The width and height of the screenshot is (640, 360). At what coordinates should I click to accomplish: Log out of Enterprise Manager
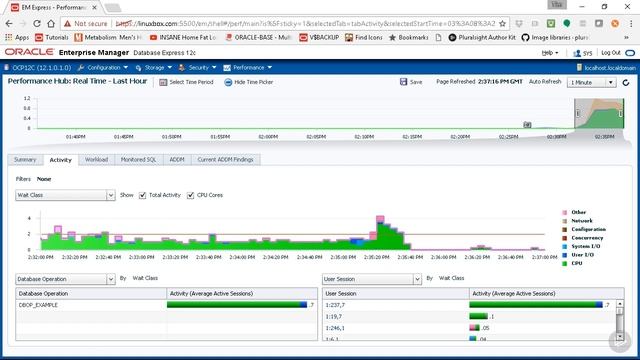(611, 53)
